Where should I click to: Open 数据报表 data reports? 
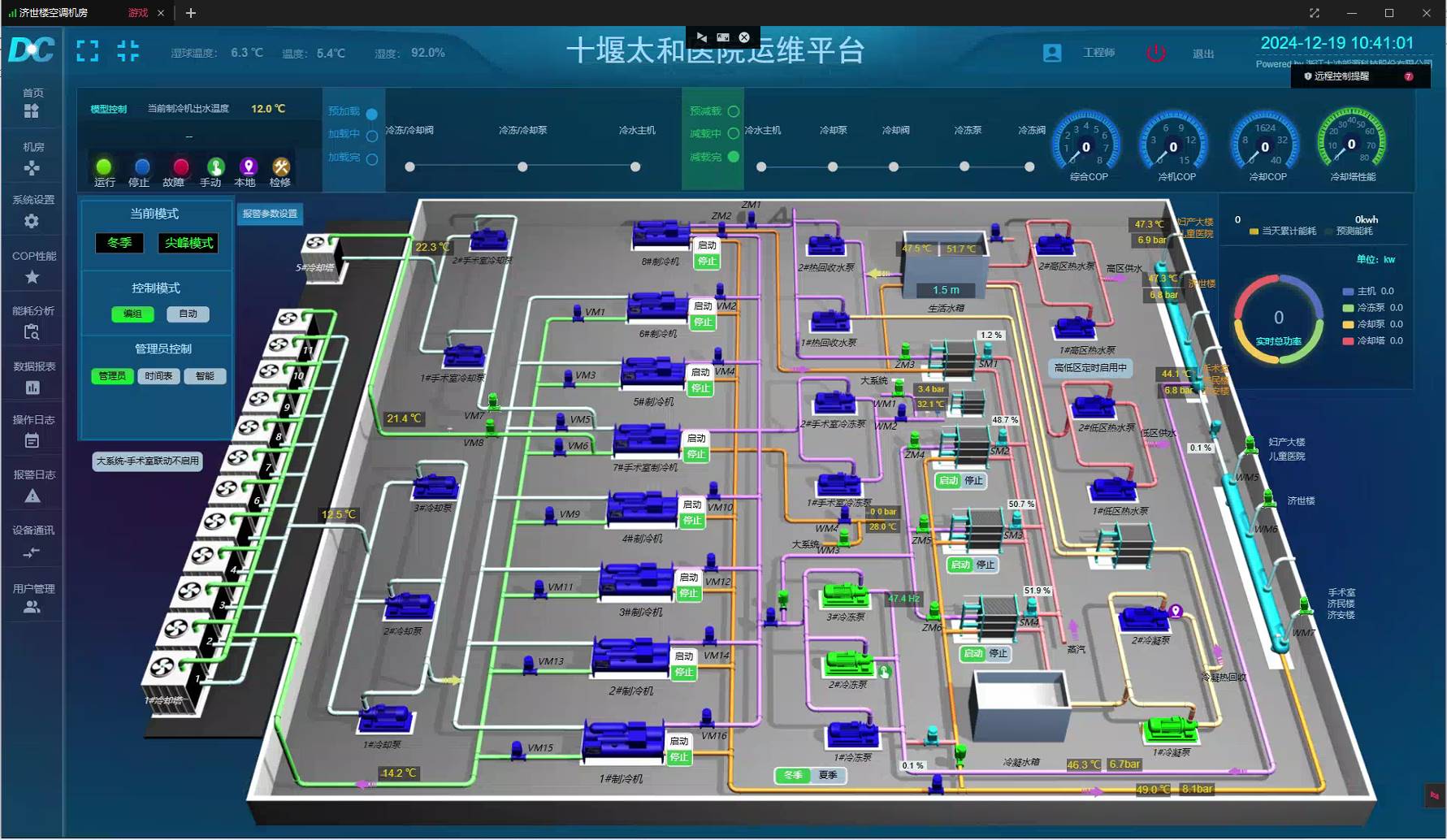32,378
